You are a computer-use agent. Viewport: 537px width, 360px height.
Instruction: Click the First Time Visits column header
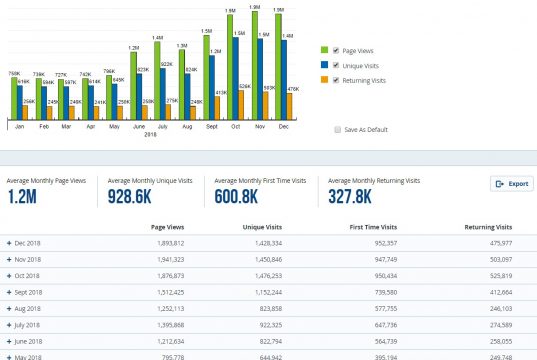pos(373,227)
